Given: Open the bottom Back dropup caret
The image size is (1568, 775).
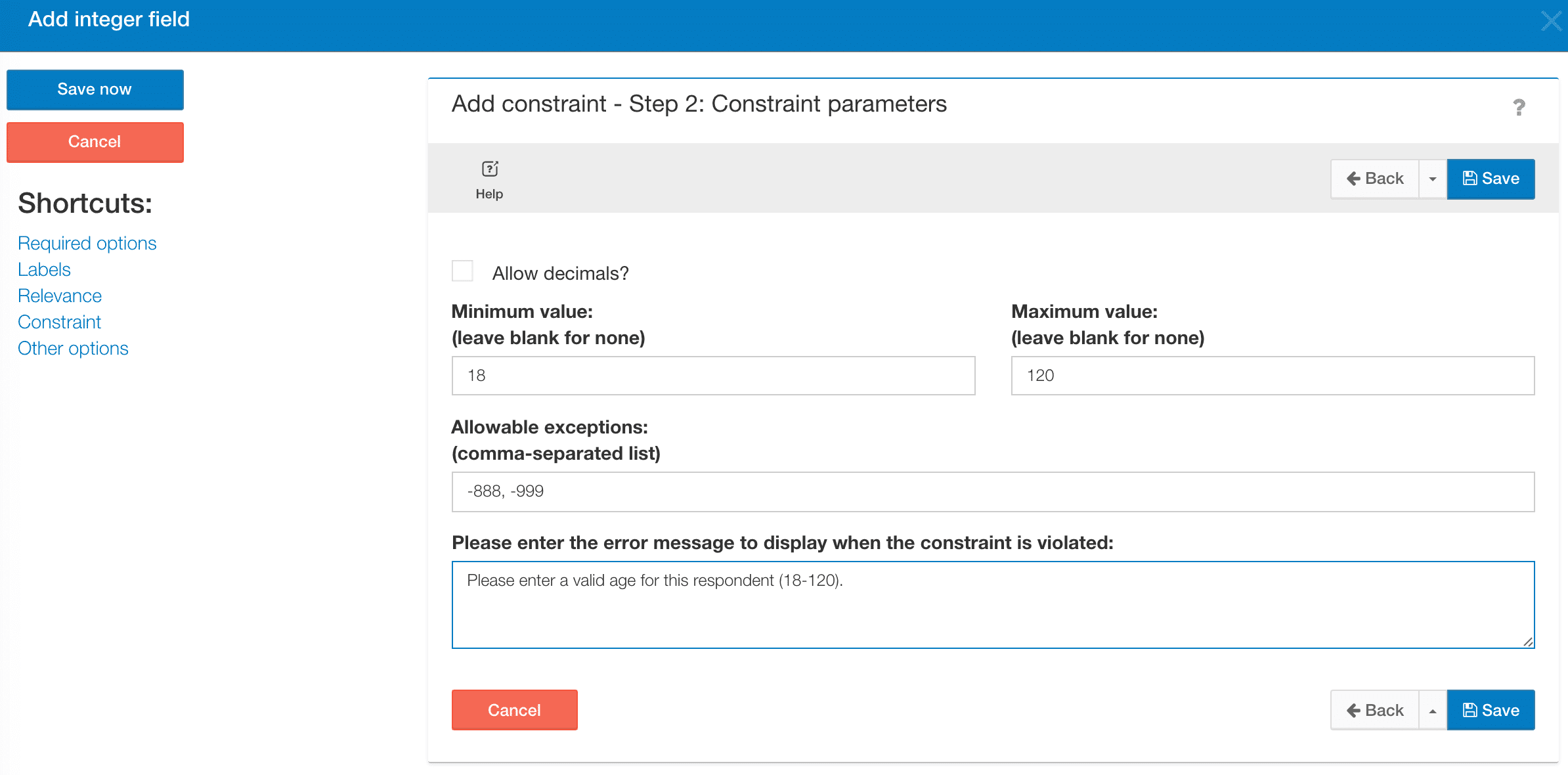Looking at the screenshot, I should point(1433,710).
